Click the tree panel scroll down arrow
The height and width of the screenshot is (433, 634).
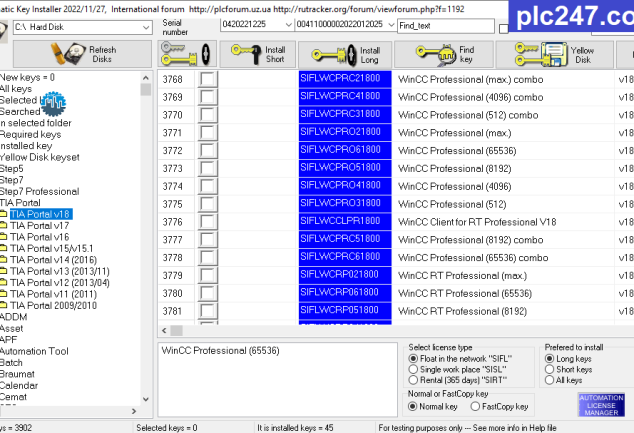146,399
